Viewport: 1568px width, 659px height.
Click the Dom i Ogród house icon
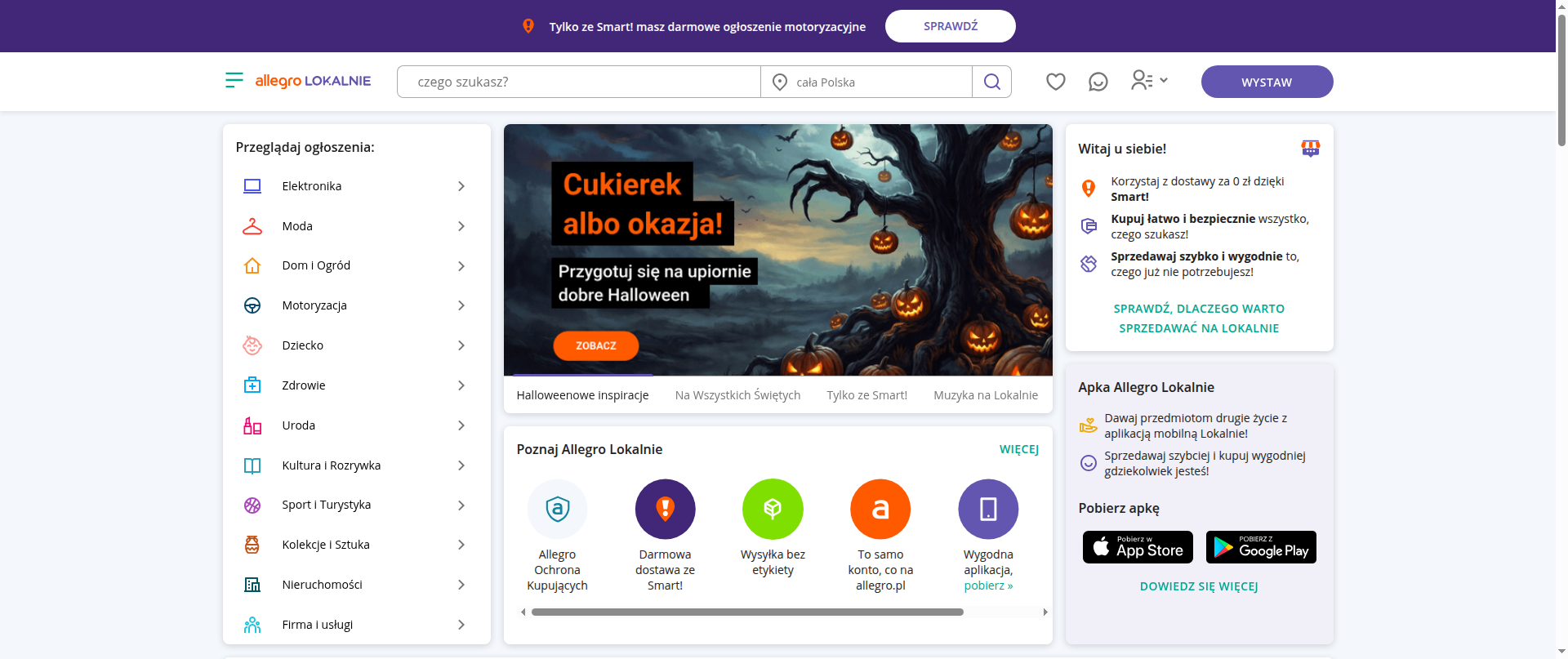point(252,265)
